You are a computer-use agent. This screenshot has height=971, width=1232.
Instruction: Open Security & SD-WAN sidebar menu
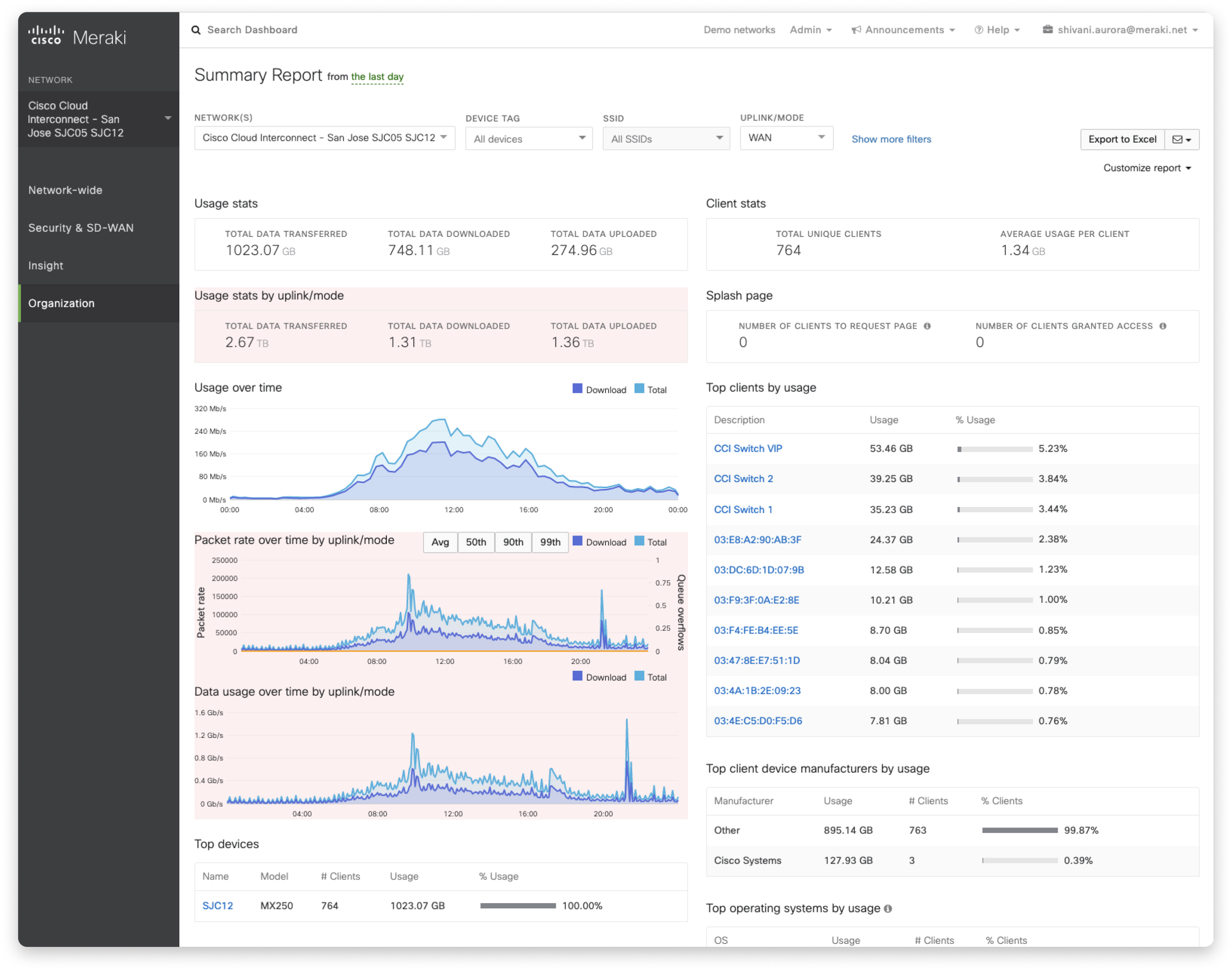point(81,228)
